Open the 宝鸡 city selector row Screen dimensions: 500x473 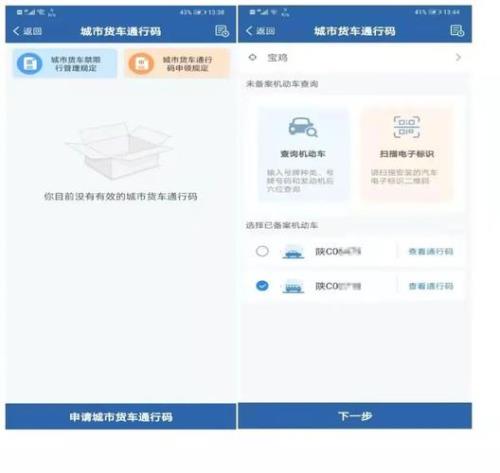(x=355, y=58)
